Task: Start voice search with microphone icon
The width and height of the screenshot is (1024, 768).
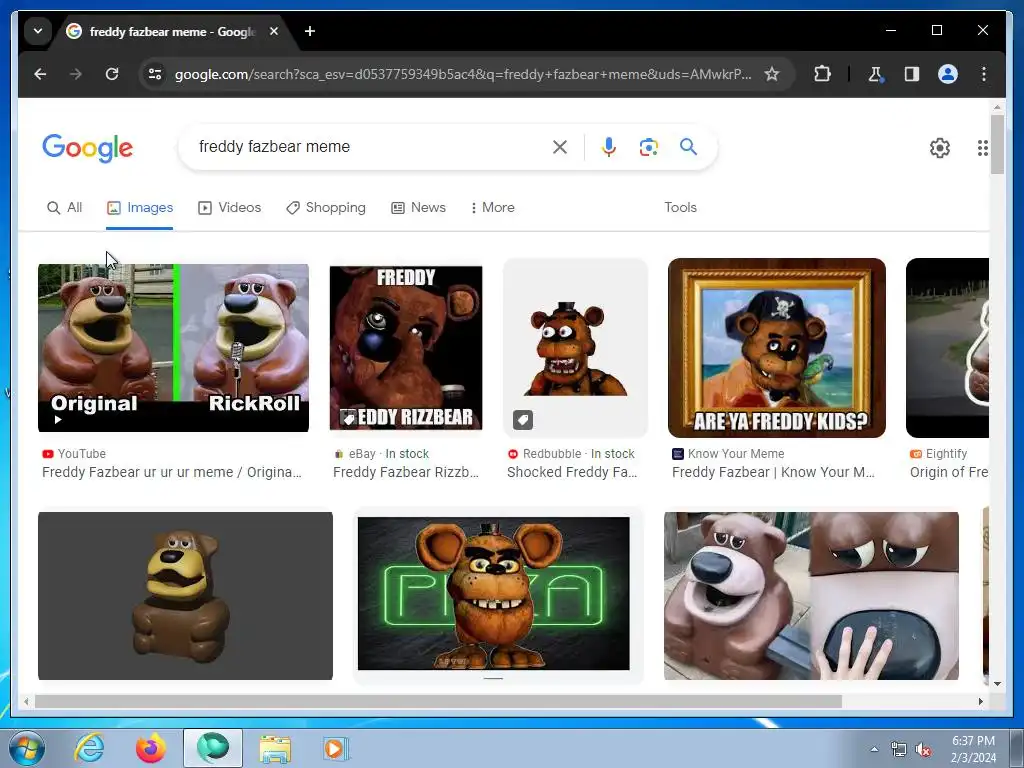Action: [x=609, y=147]
